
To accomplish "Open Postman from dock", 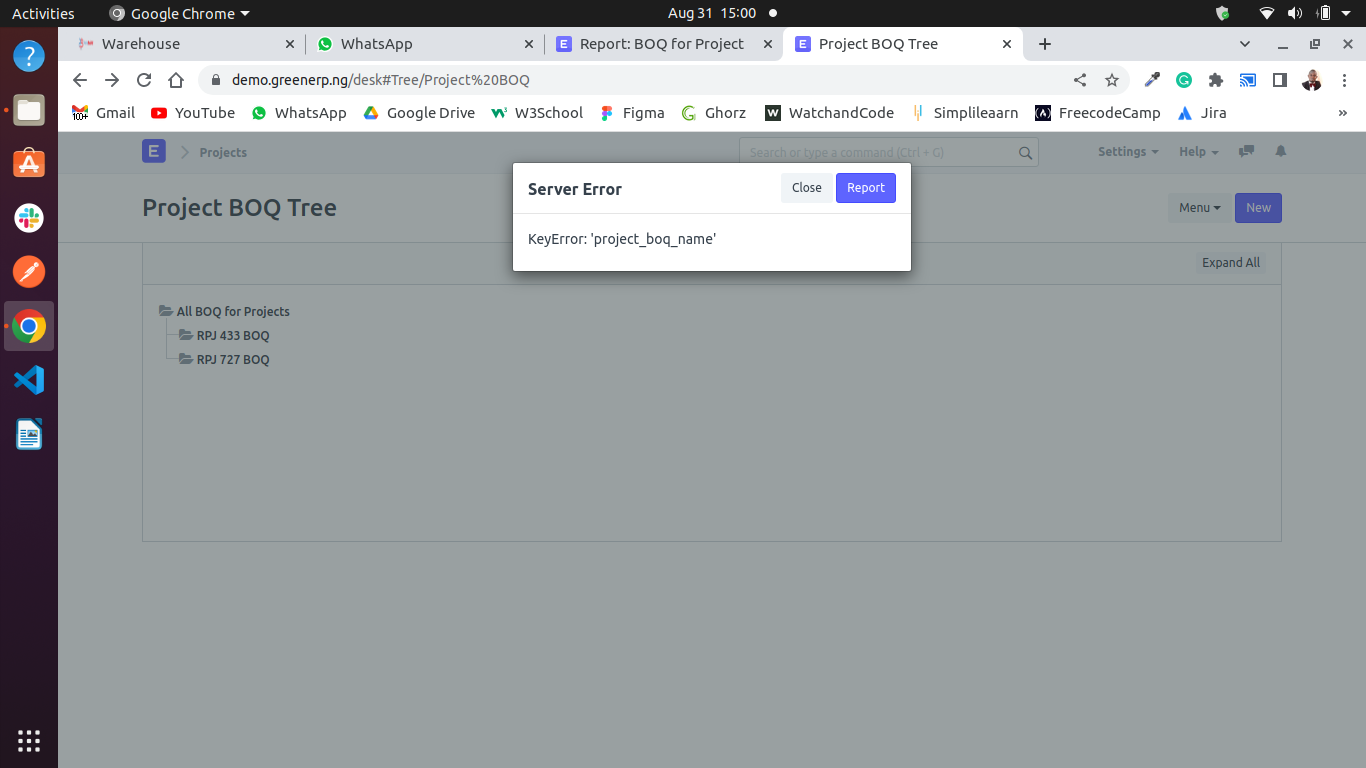I will [x=29, y=271].
